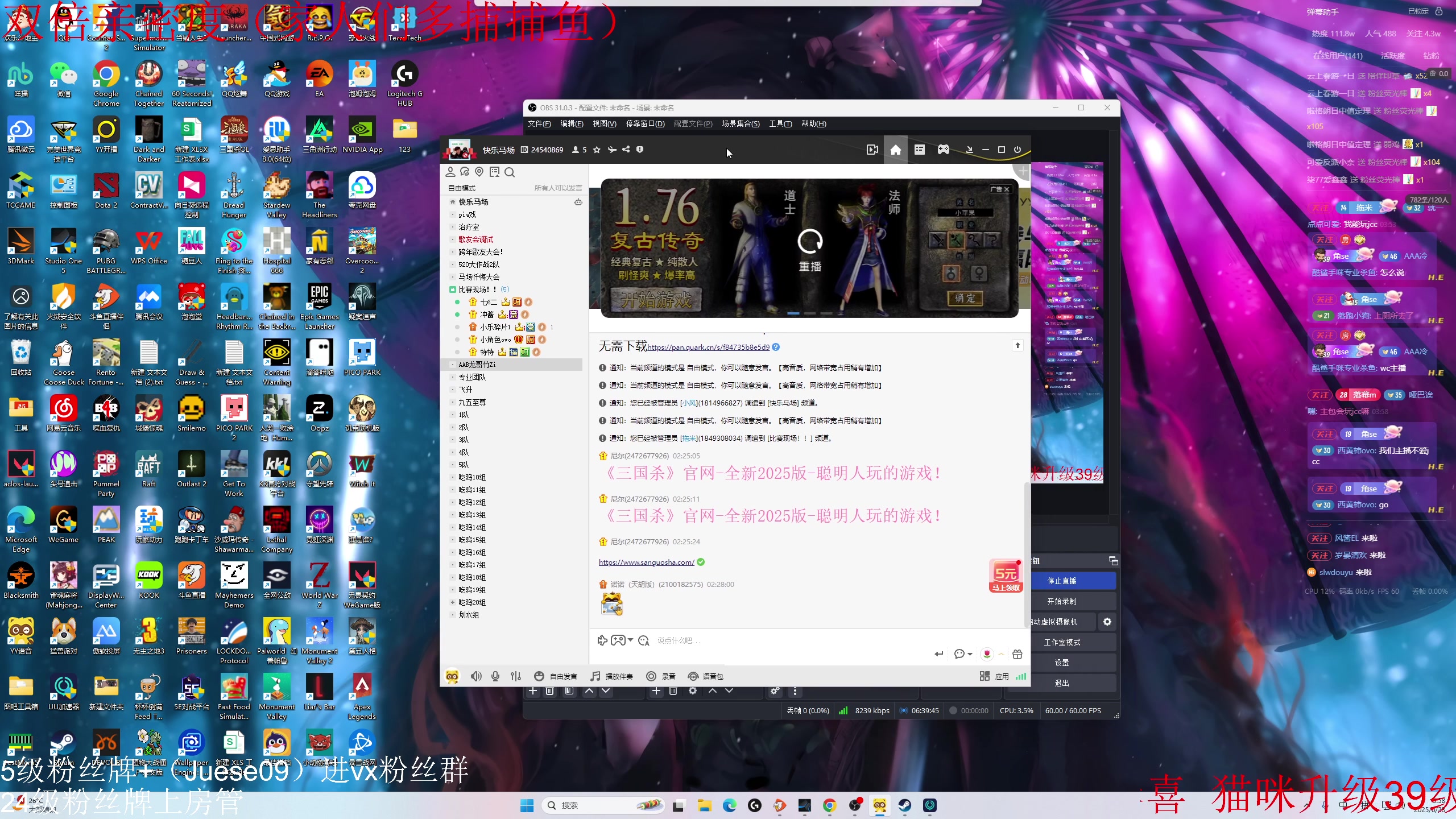The width and height of the screenshot is (1456, 819).
Task: Expand the flower gift chevron
Action: point(1001,654)
